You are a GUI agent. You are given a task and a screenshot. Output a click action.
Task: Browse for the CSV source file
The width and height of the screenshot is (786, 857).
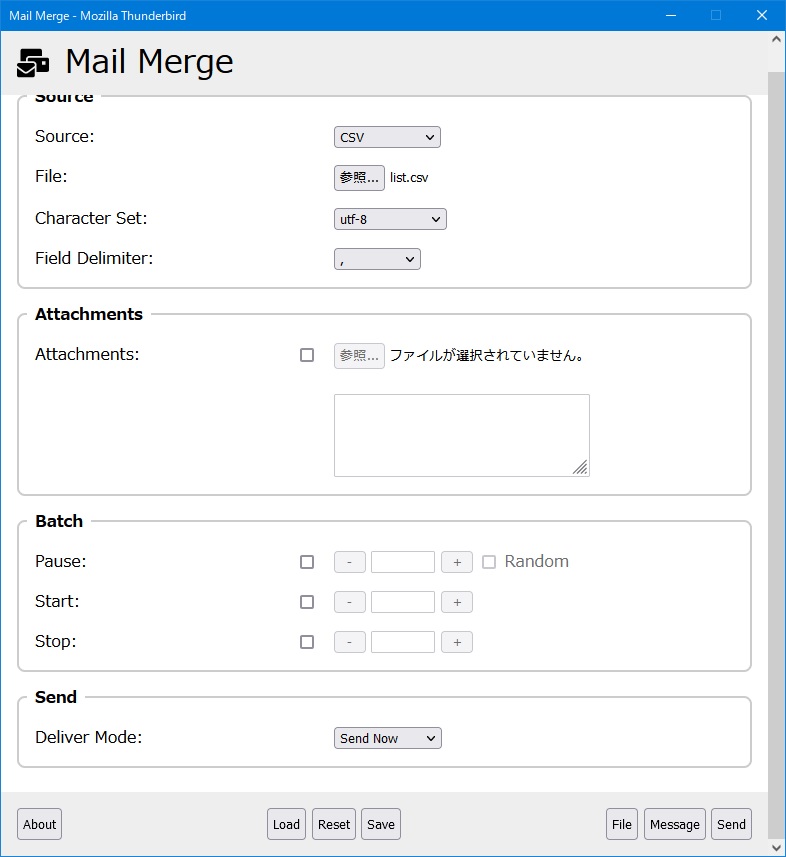click(x=359, y=178)
